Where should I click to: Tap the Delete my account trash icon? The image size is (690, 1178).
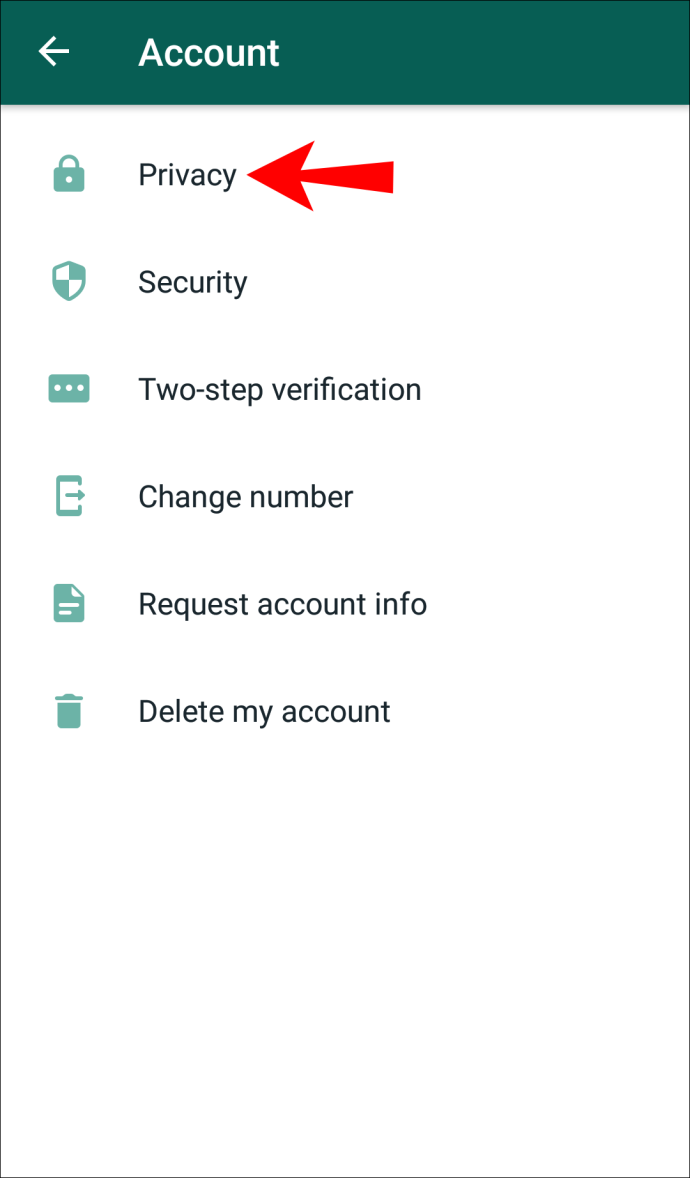69,711
